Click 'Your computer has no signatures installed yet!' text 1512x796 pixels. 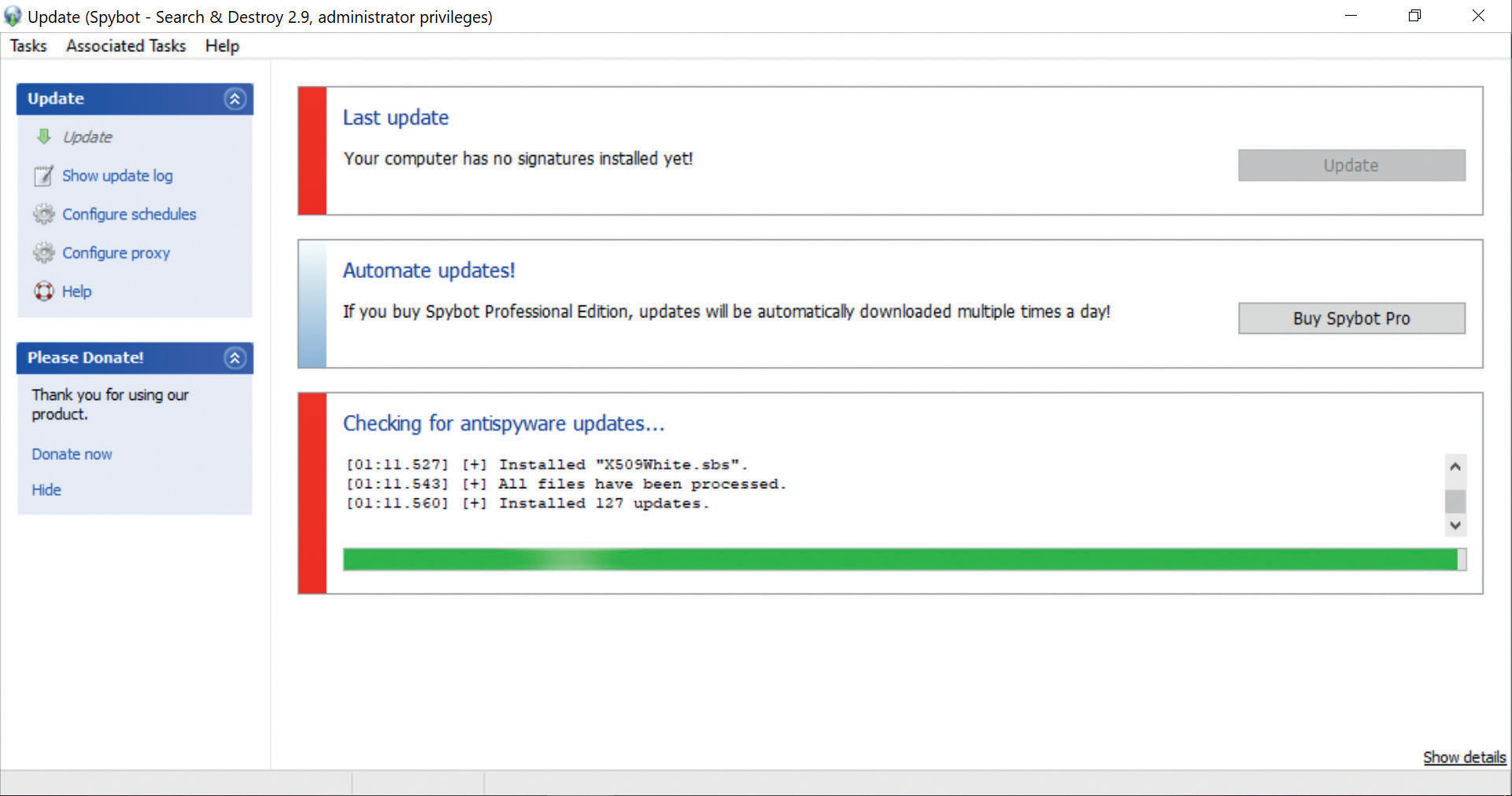click(x=518, y=158)
